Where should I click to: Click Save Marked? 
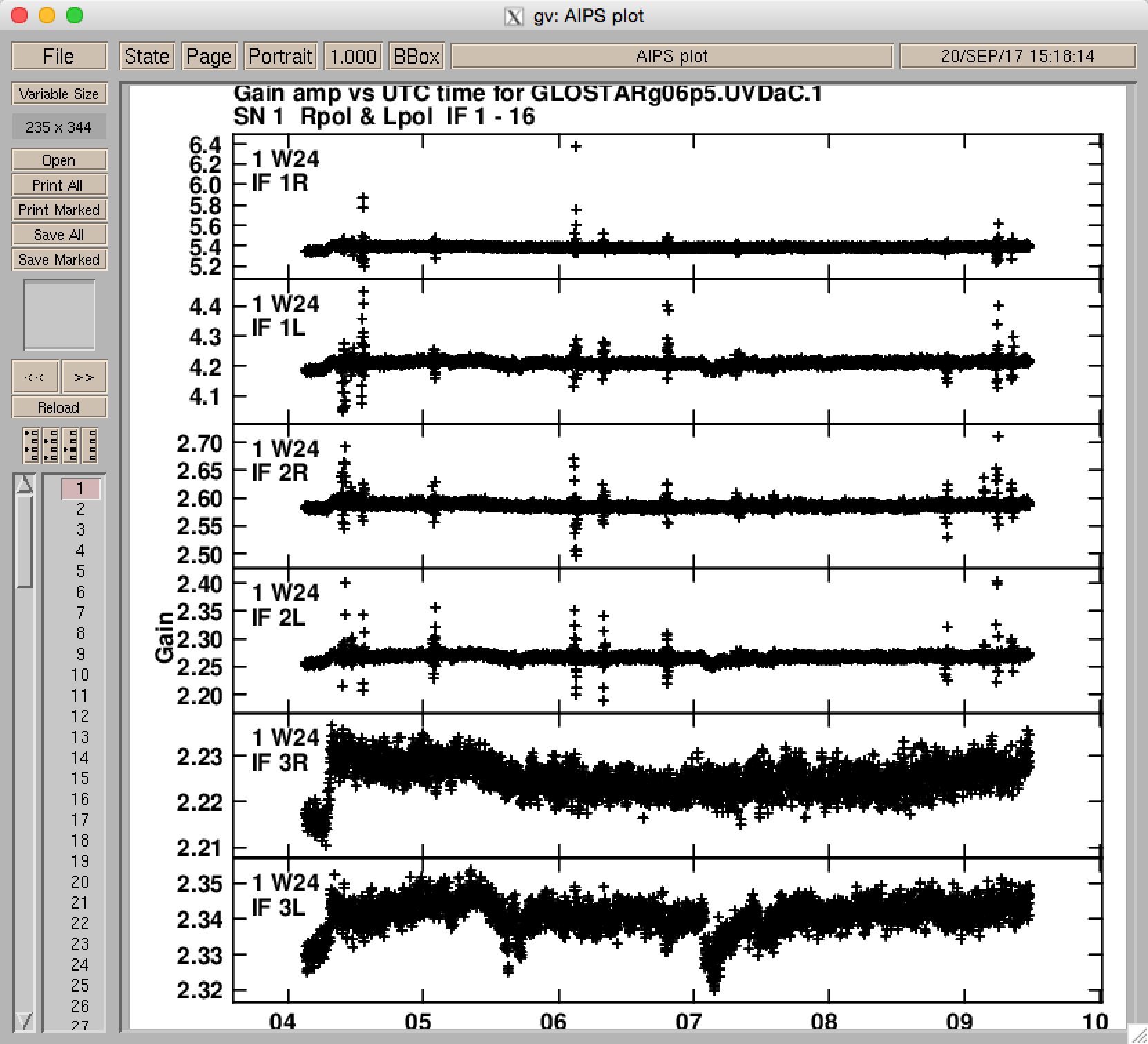(59, 260)
